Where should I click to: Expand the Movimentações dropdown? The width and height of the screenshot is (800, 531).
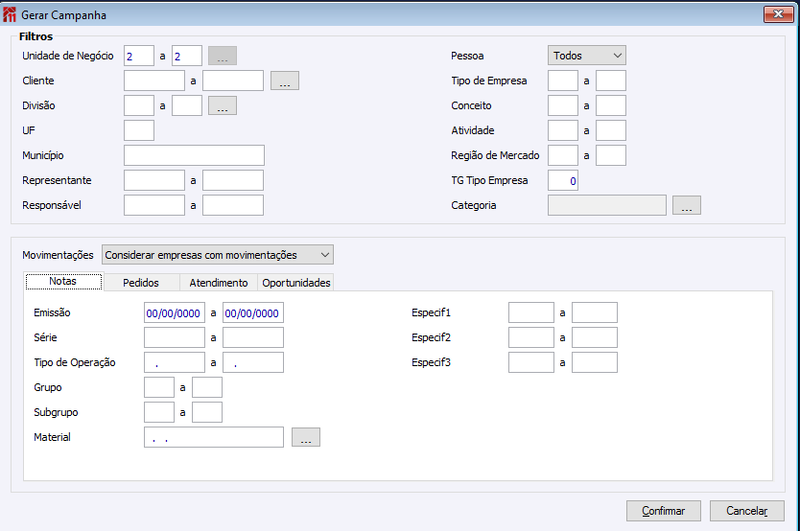(218, 255)
